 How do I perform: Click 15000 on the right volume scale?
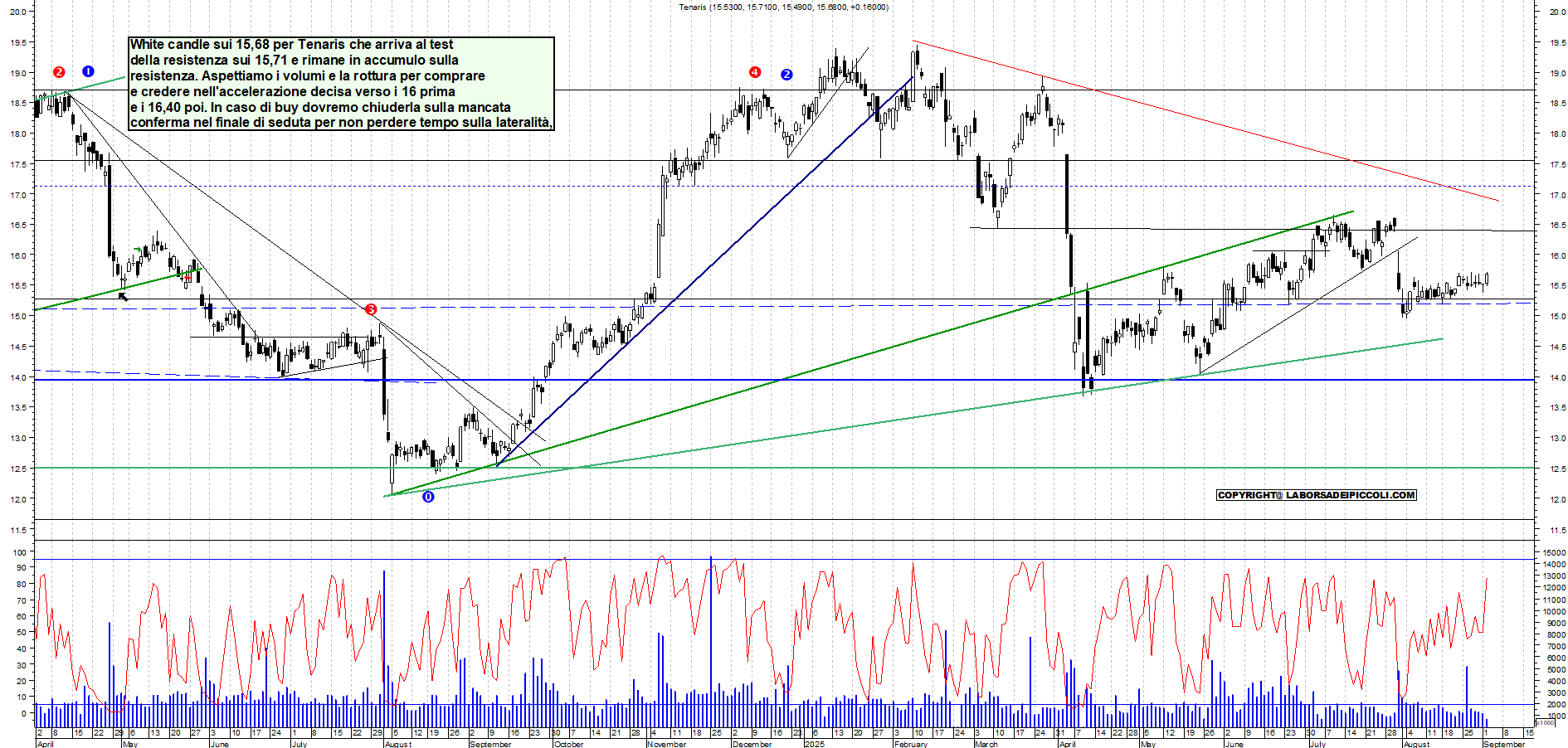coord(1555,552)
